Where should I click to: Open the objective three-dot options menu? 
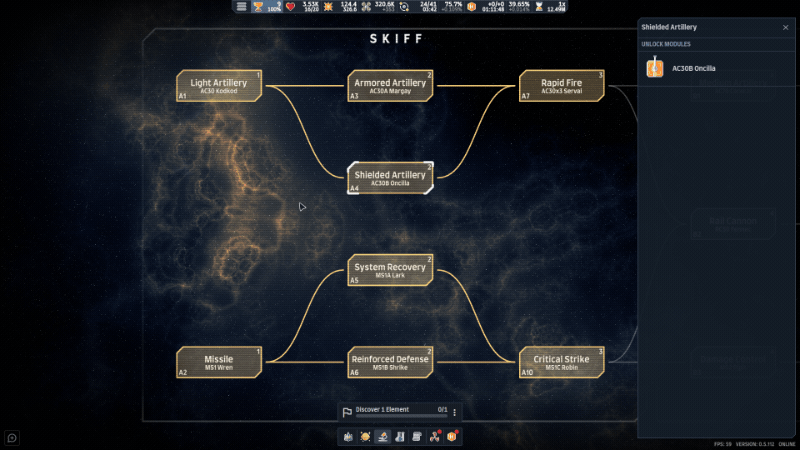[455, 412]
